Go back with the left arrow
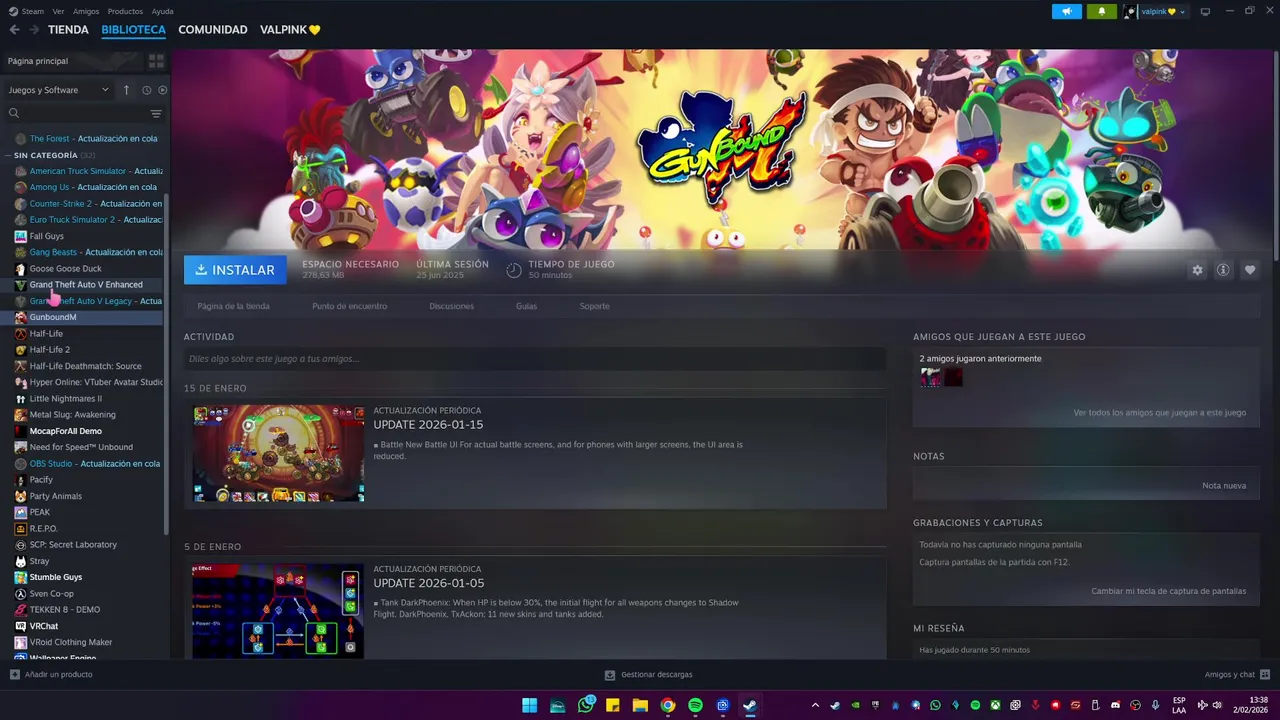The image size is (1280, 720). (14, 30)
